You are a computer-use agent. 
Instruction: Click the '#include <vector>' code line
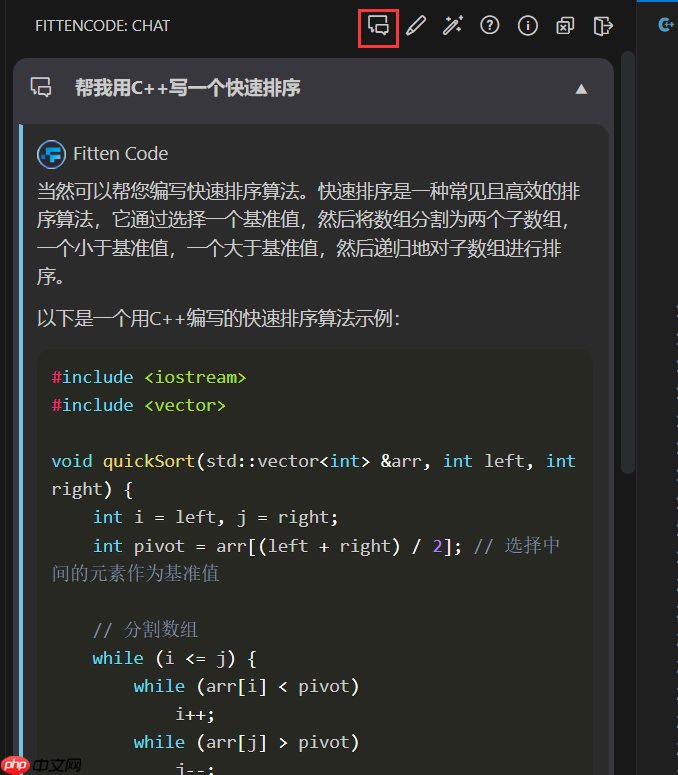tap(138, 405)
